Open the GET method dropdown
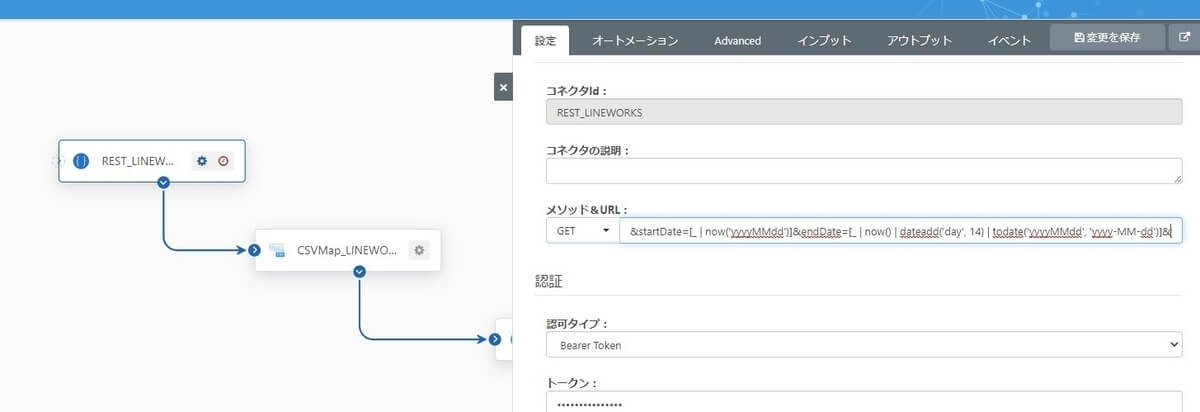This screenshot has height=412, width=1200. pyautogui.click(x=582, y=231)
